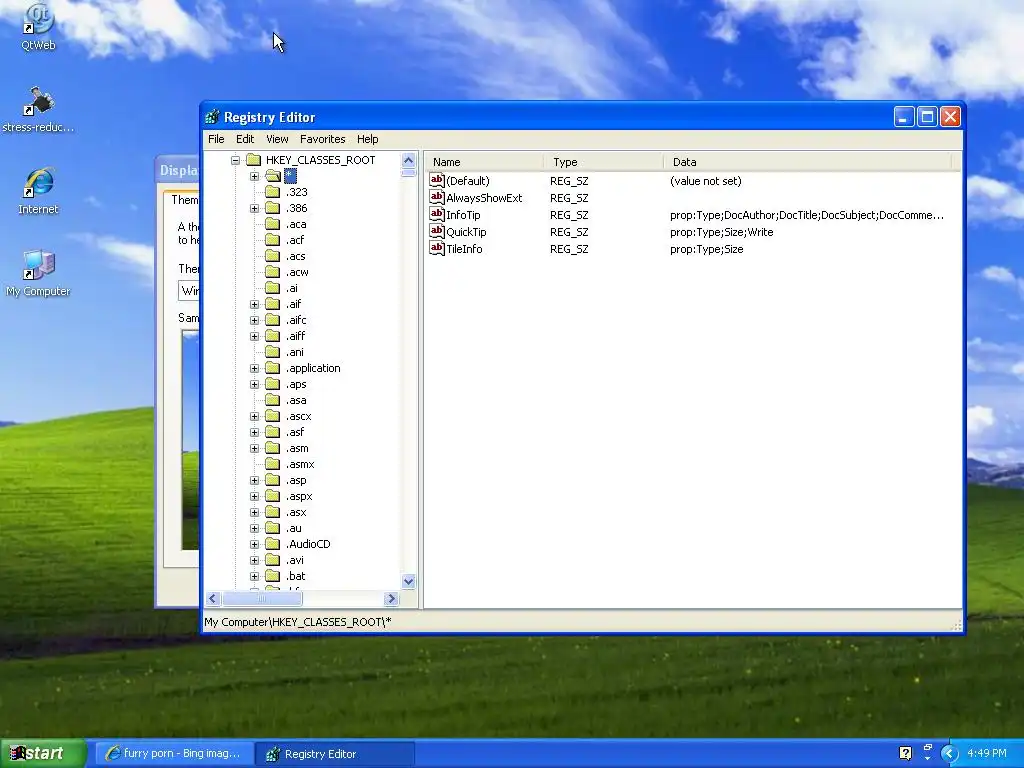The image size is (1024, 768).
Task: Expand the .AudioCD key node
Action: tap(255, 544)
